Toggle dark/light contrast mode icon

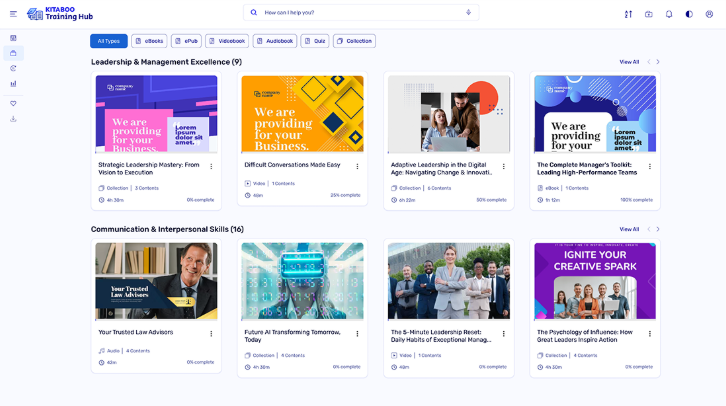[689, 14]
